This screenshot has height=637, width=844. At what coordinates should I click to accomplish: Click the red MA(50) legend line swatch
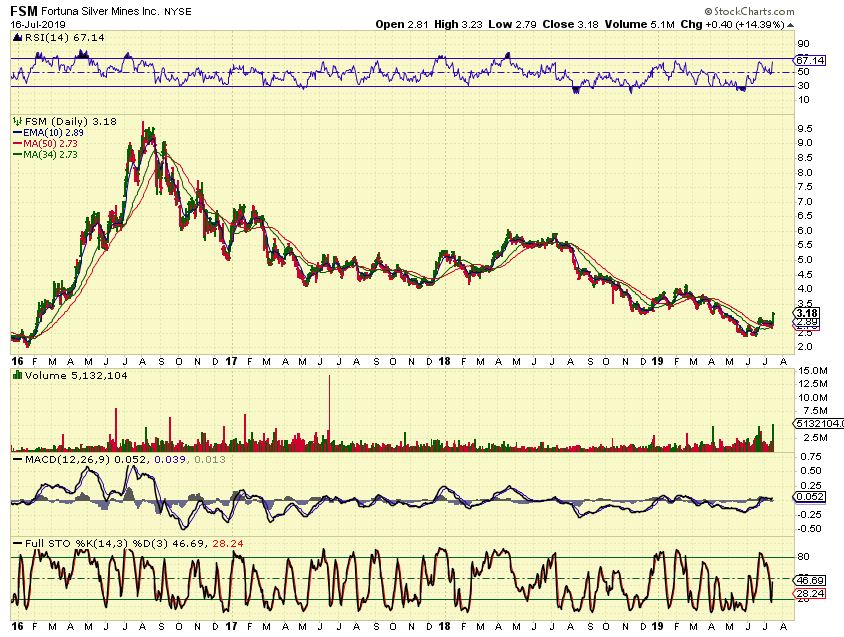pos(17,144)
